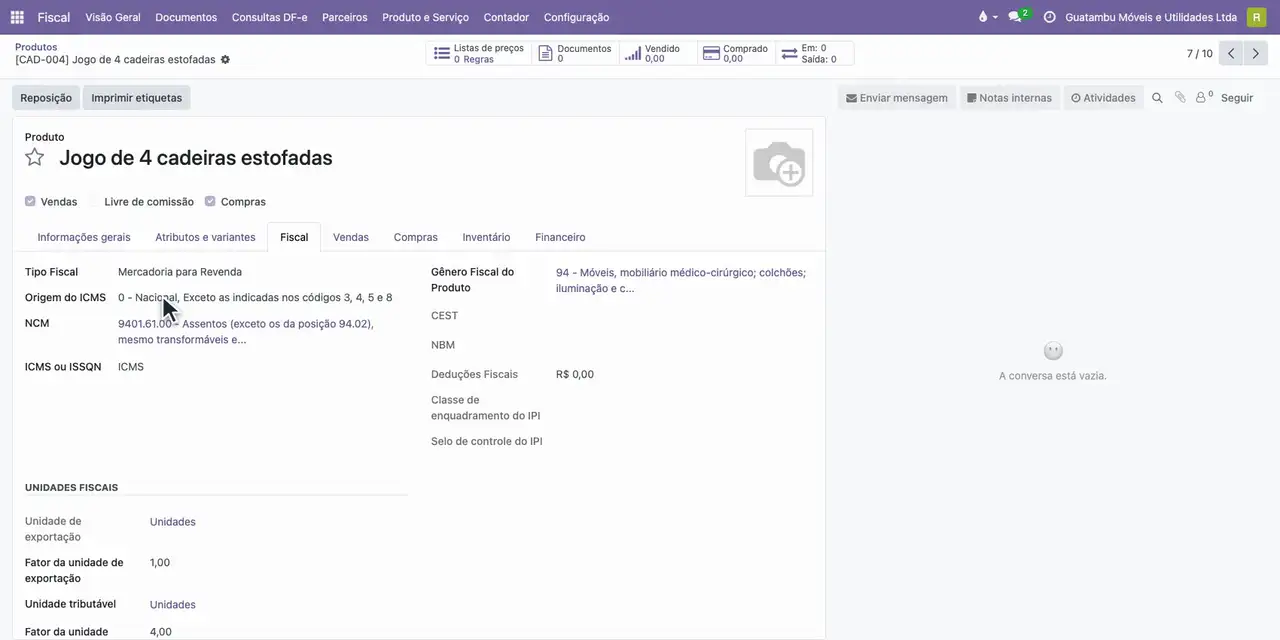
Task: Click Selo de controle do IPI field
Action: click(684, 441)
